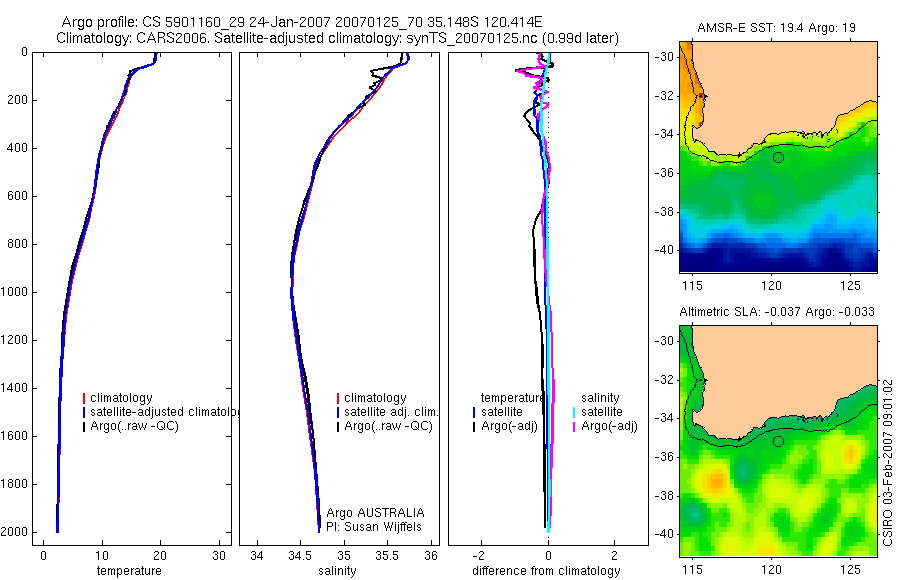
Task: Click -38 latitude tick on SLA map
Action: [665, 496]
